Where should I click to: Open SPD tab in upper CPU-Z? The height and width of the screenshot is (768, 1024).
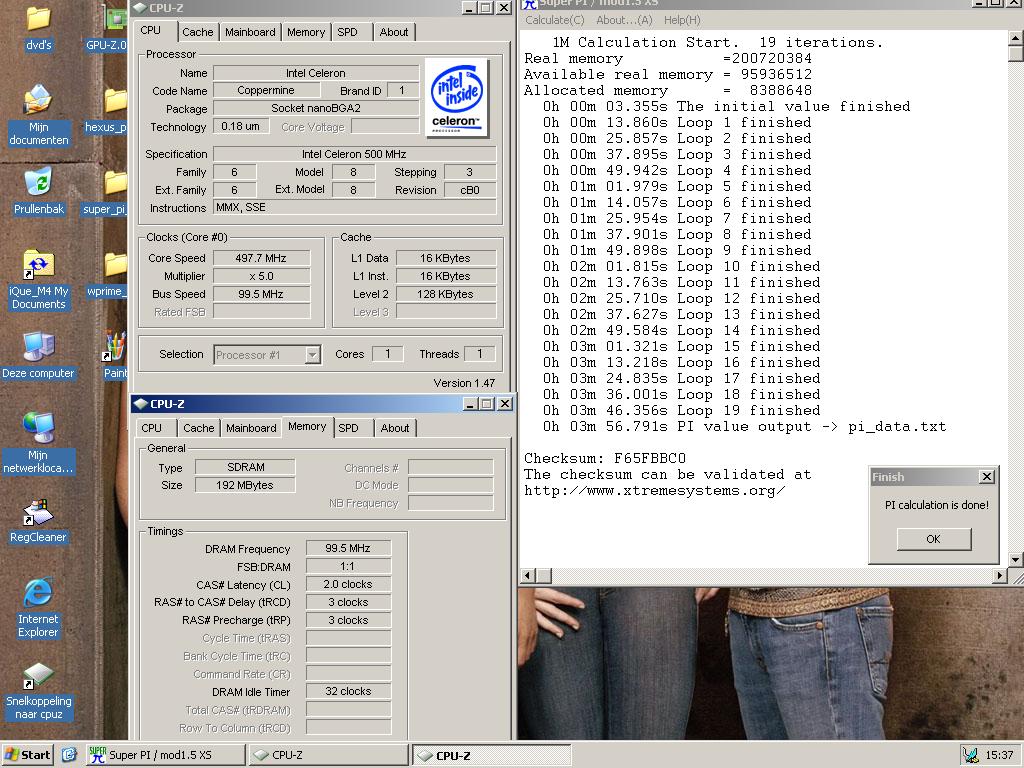point(347,32)
